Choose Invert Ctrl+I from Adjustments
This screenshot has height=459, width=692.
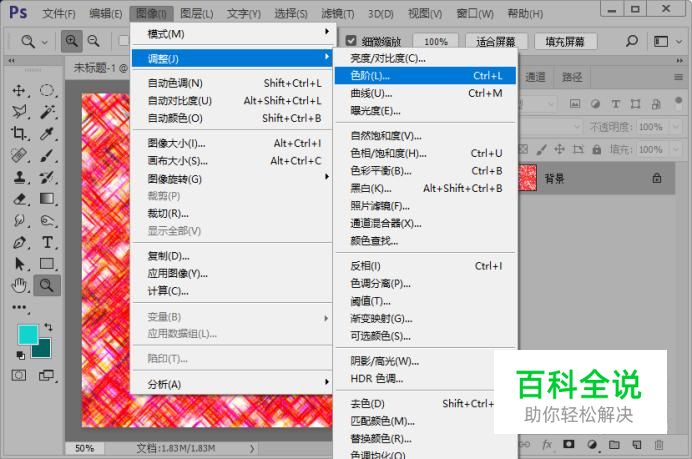click(425, 266)
